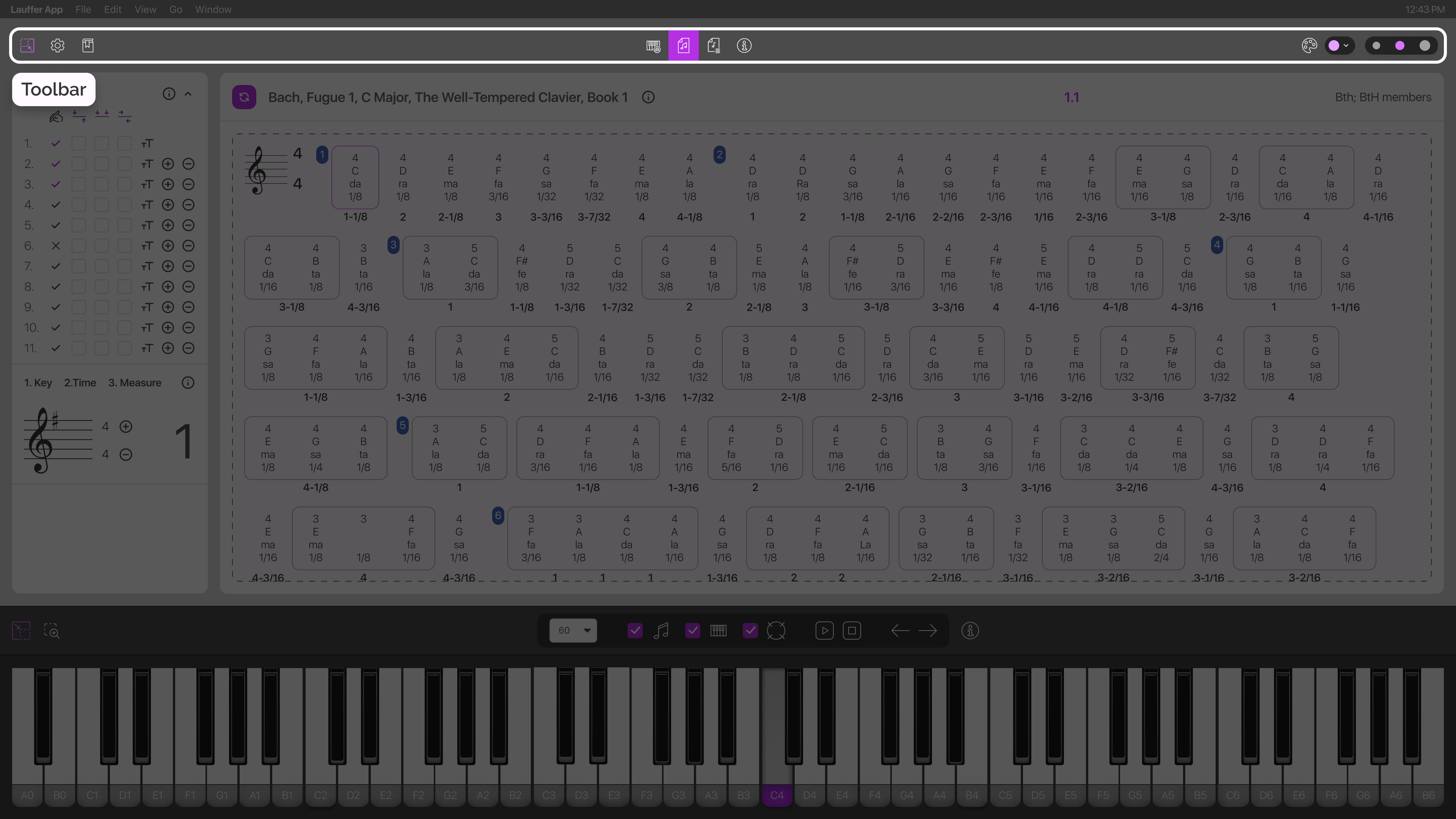This screenshot has height=819, width=1456.
Task: Click the purple refresh icon beside title
Action: tap(244, 97)
